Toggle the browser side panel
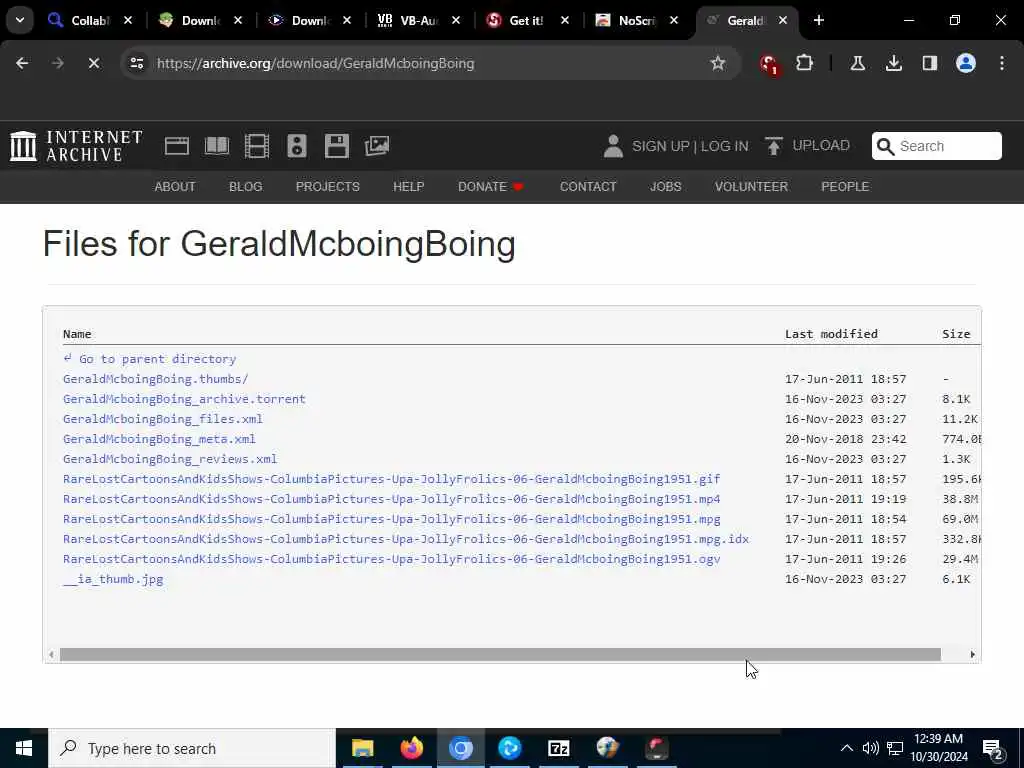 point(929,63)
